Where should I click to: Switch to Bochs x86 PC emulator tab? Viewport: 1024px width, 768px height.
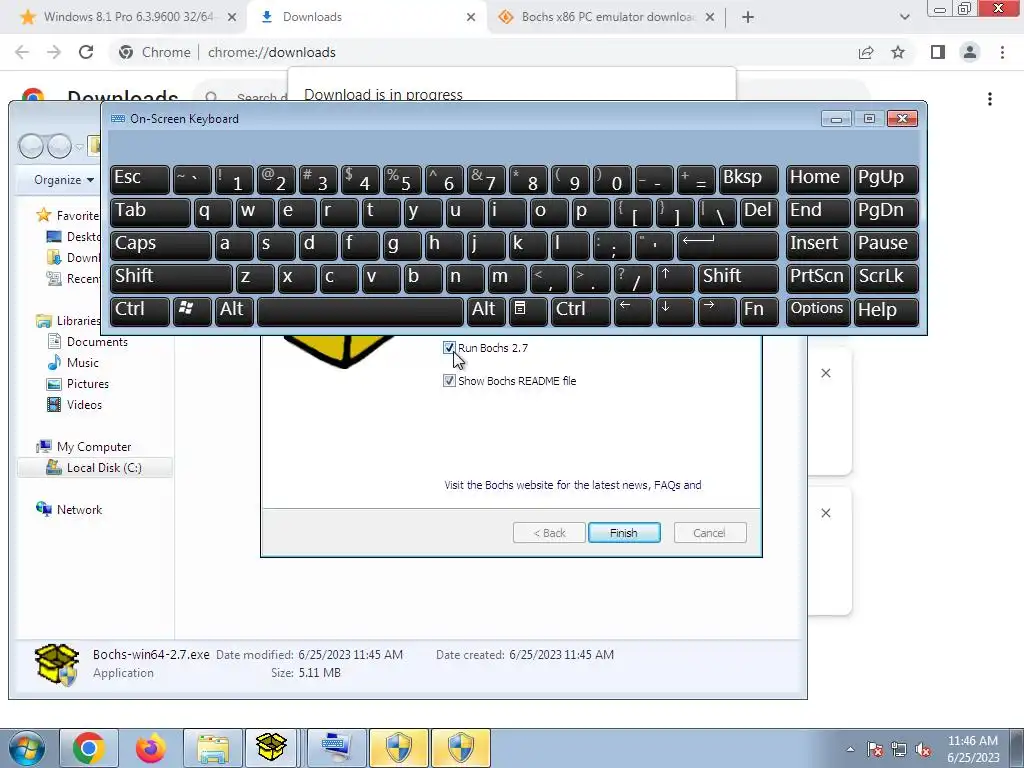tap(607, 17)
